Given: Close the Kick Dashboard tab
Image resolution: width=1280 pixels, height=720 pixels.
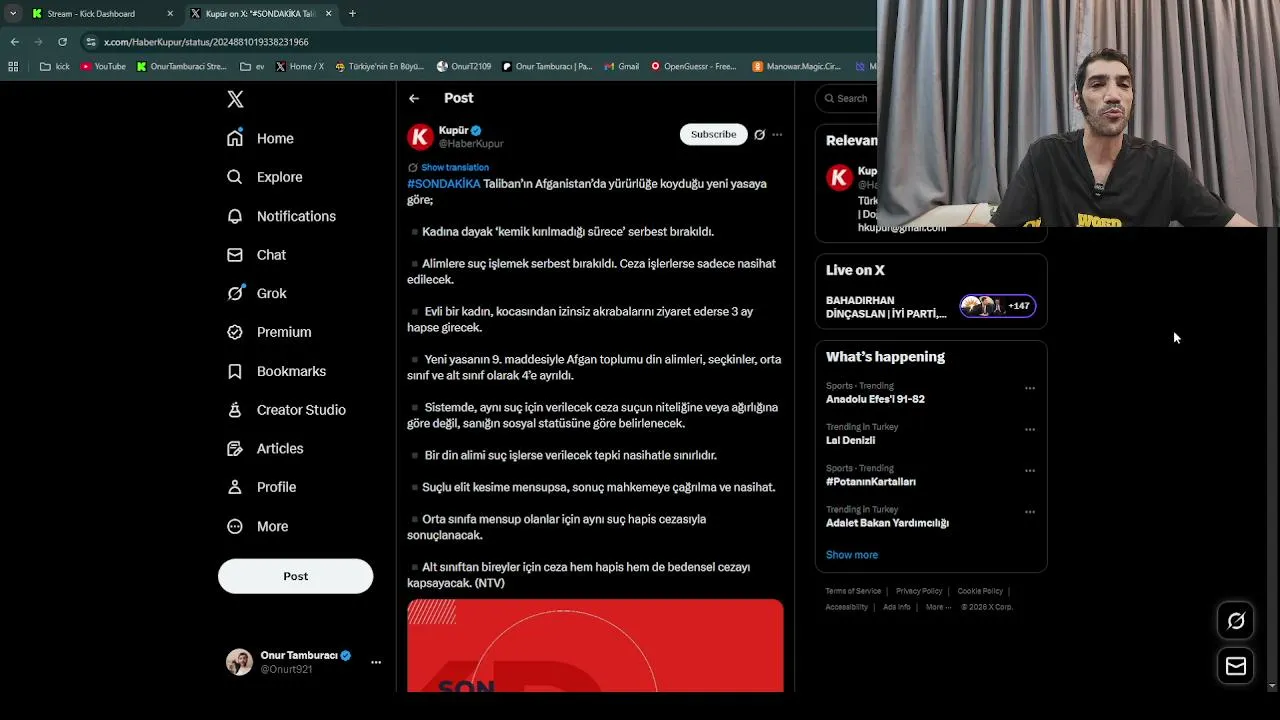Looking at the screenshot, I should pos(170,14).
